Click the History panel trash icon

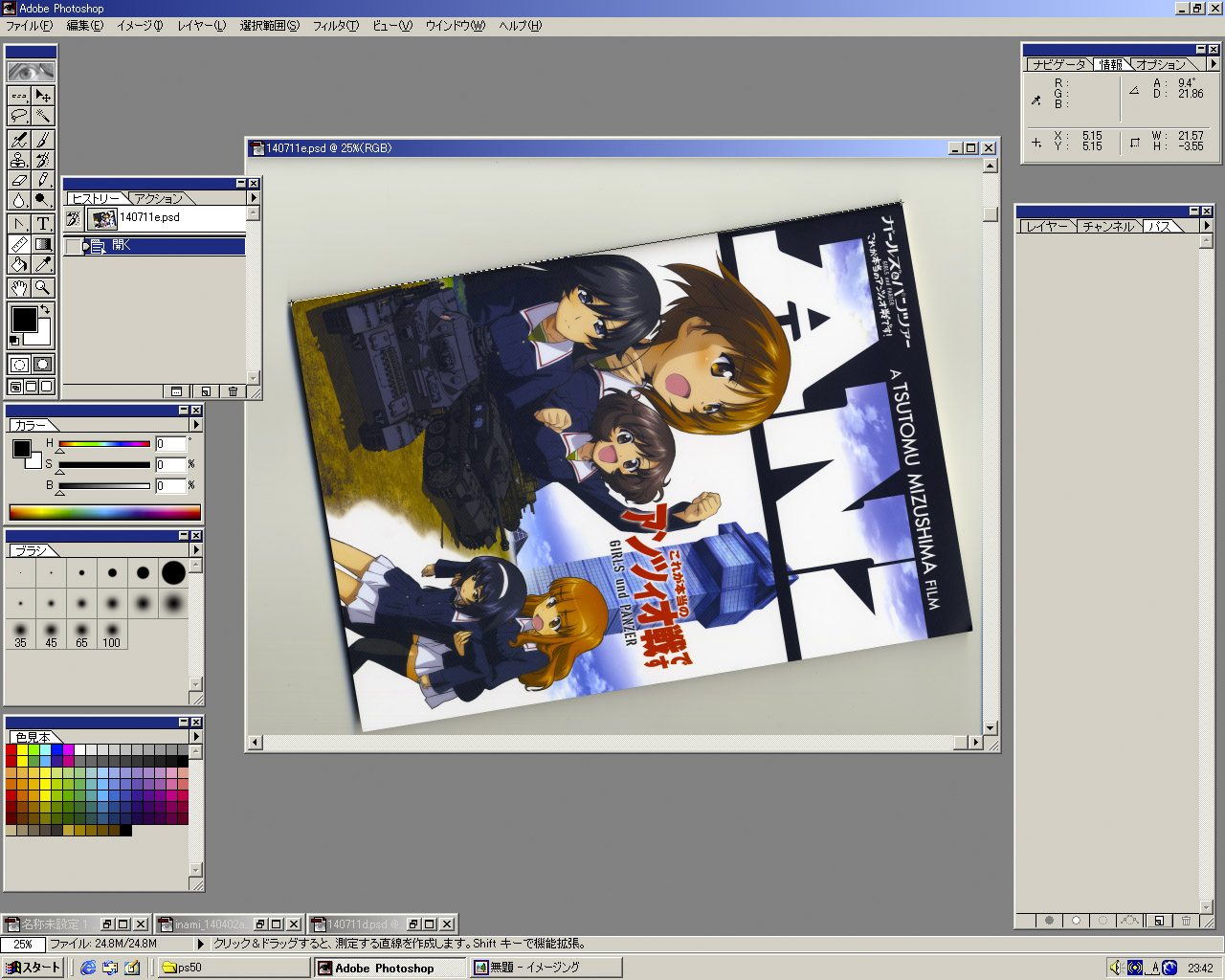click(x=233, y=390)
